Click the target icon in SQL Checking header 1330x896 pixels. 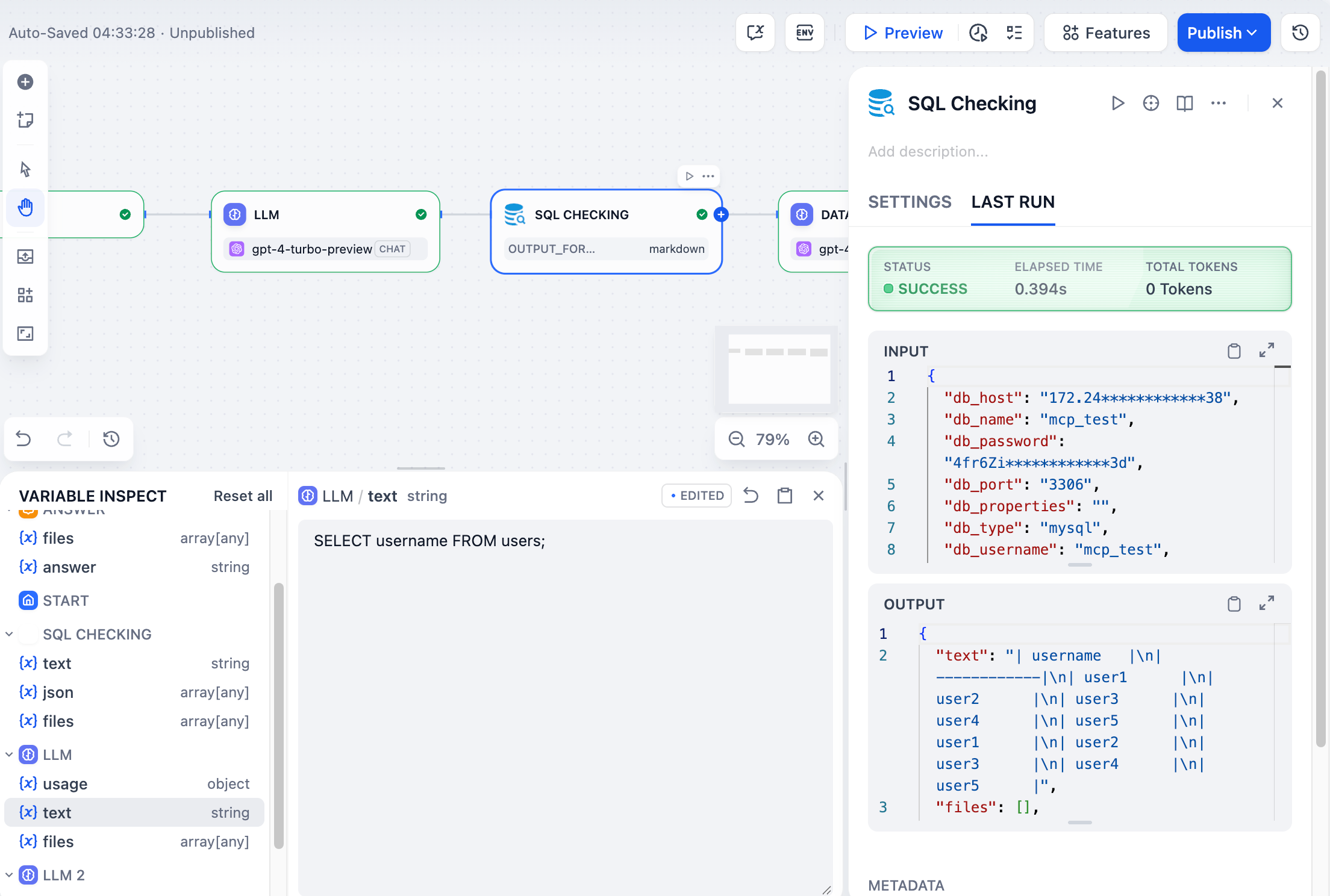(1151, 103)
